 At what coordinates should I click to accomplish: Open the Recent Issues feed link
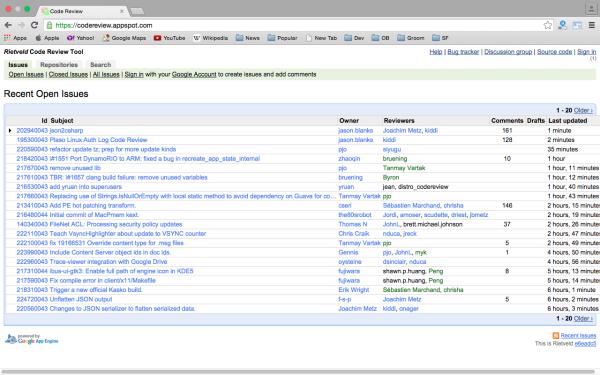click(578, 336)
